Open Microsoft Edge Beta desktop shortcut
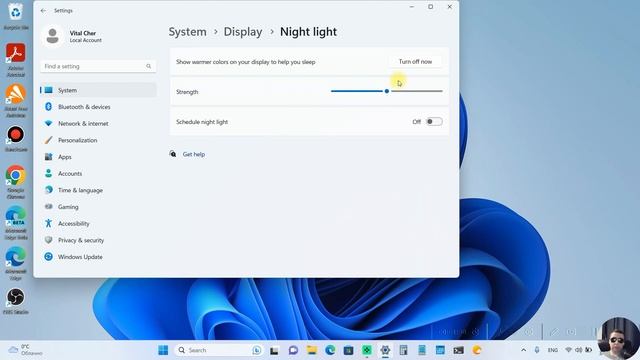 (x=16, y=223)
